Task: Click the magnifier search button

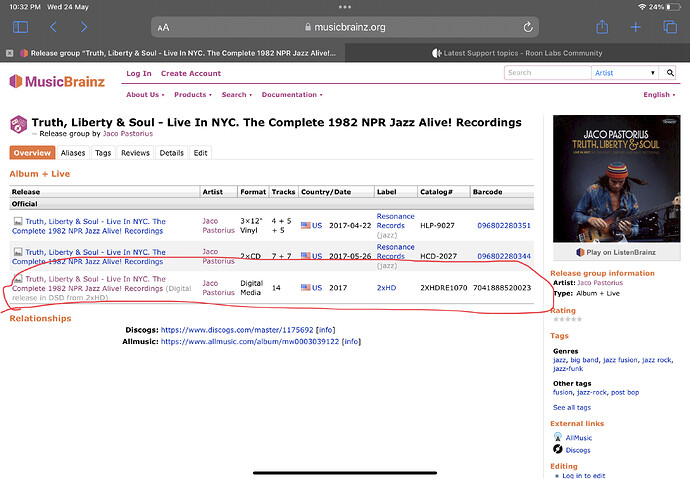Action: [x=670, y=73]
